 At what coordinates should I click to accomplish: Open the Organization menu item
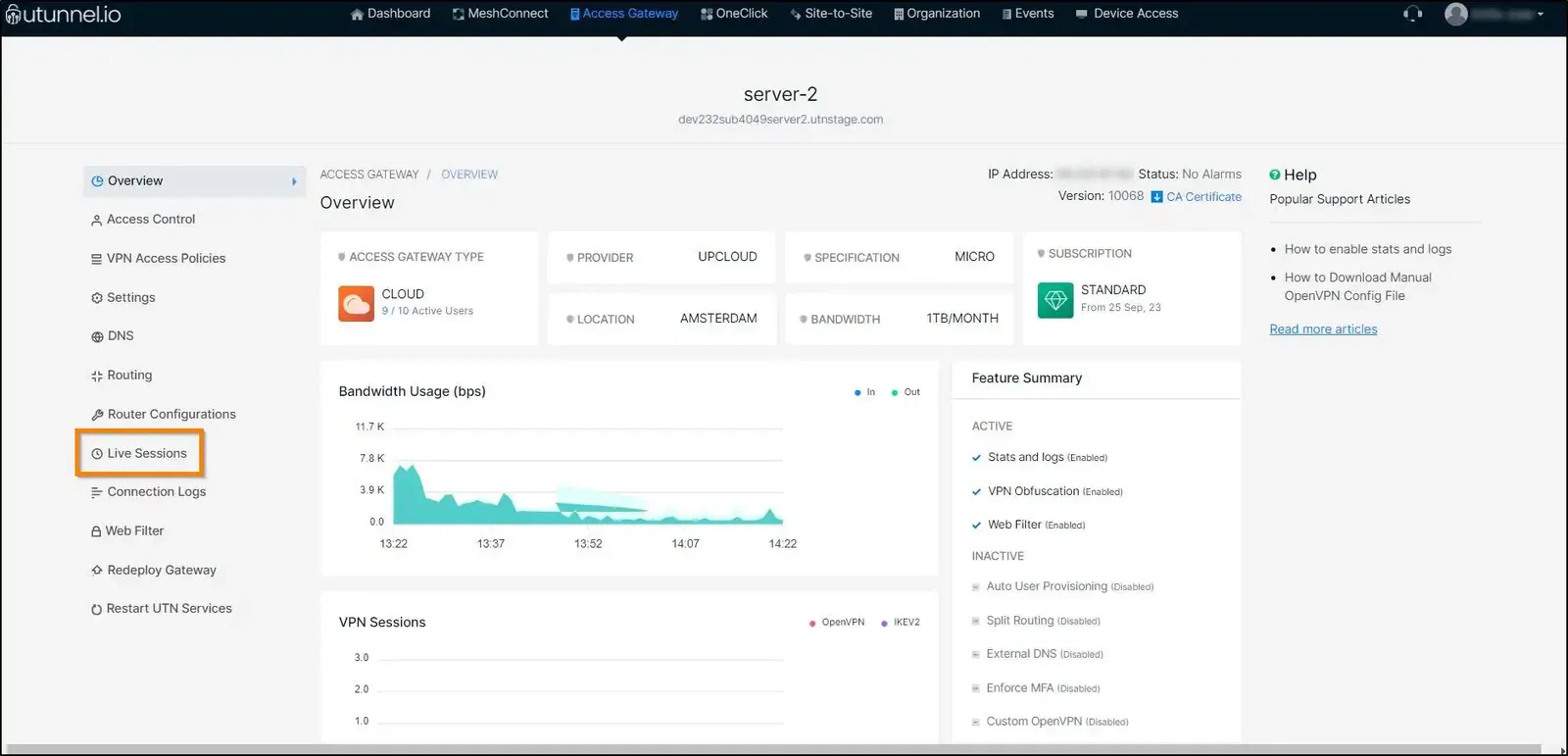pyautogui.click(x=937, y=14)
